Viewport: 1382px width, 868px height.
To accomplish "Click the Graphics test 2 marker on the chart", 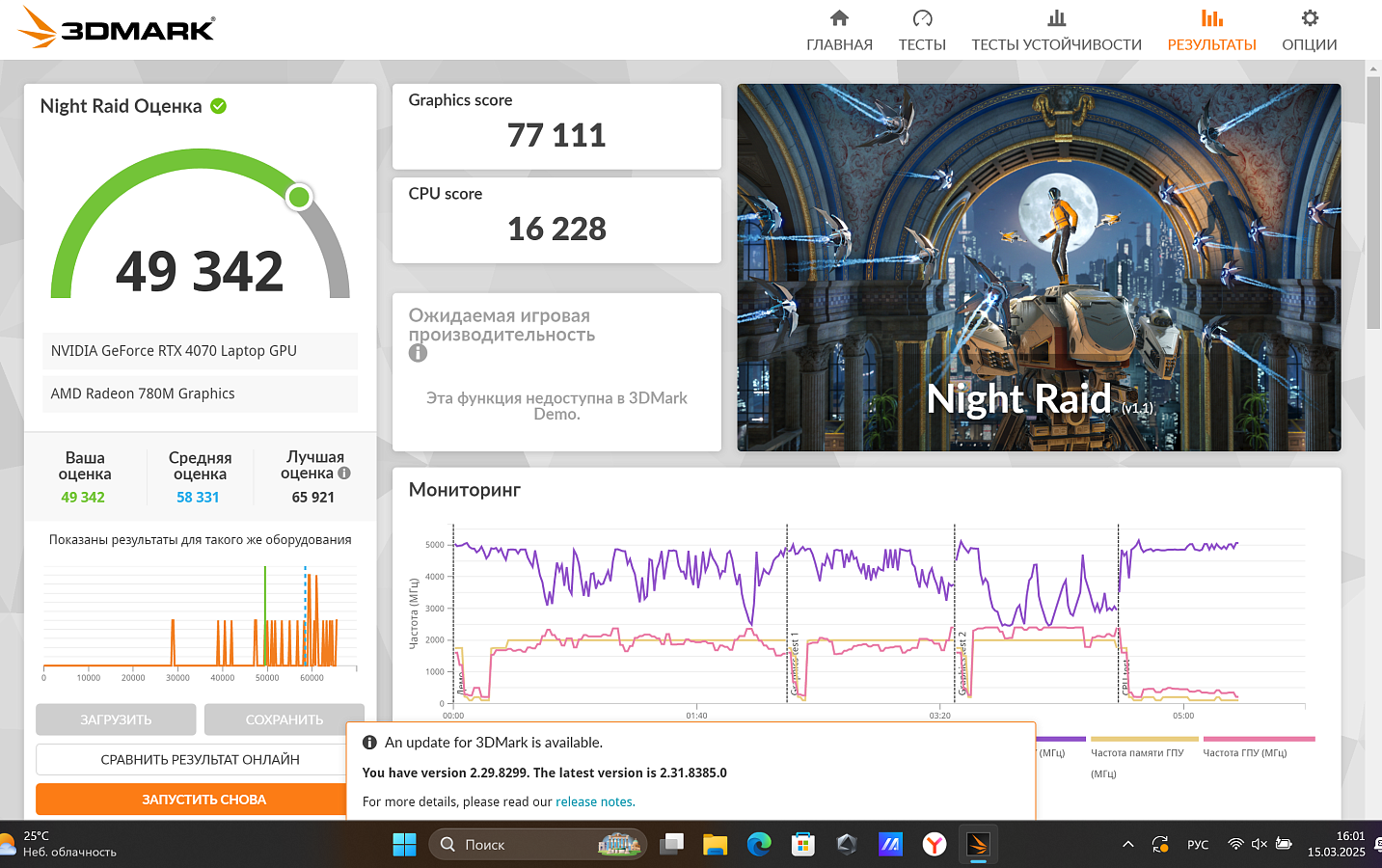I will coord(962,665).
